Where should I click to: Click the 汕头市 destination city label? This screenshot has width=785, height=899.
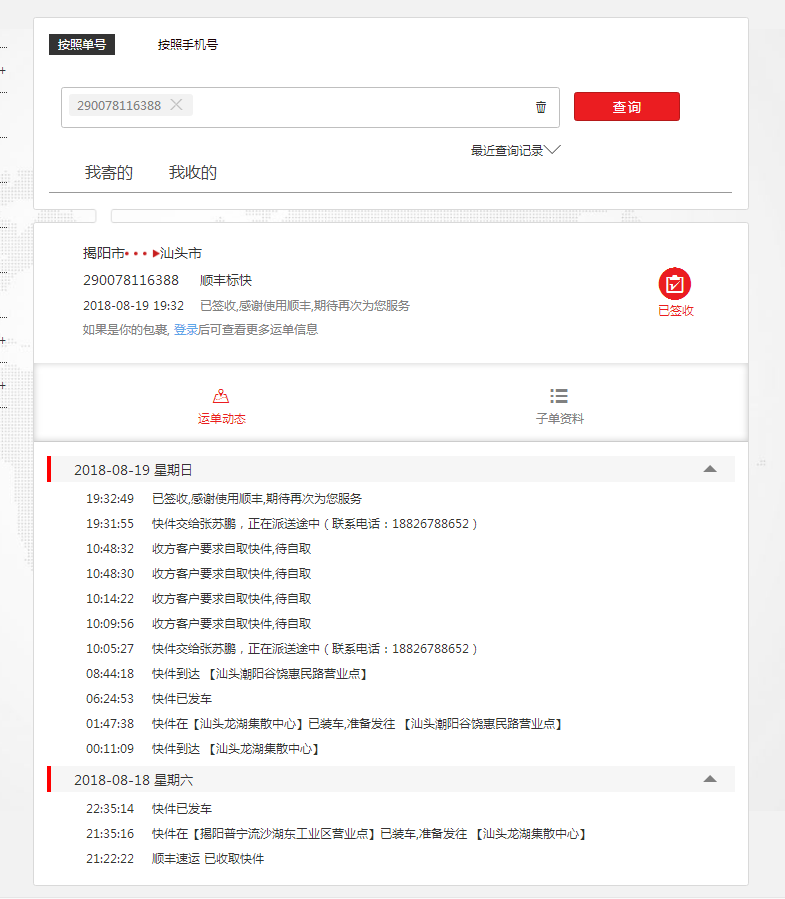pos(181,253)
